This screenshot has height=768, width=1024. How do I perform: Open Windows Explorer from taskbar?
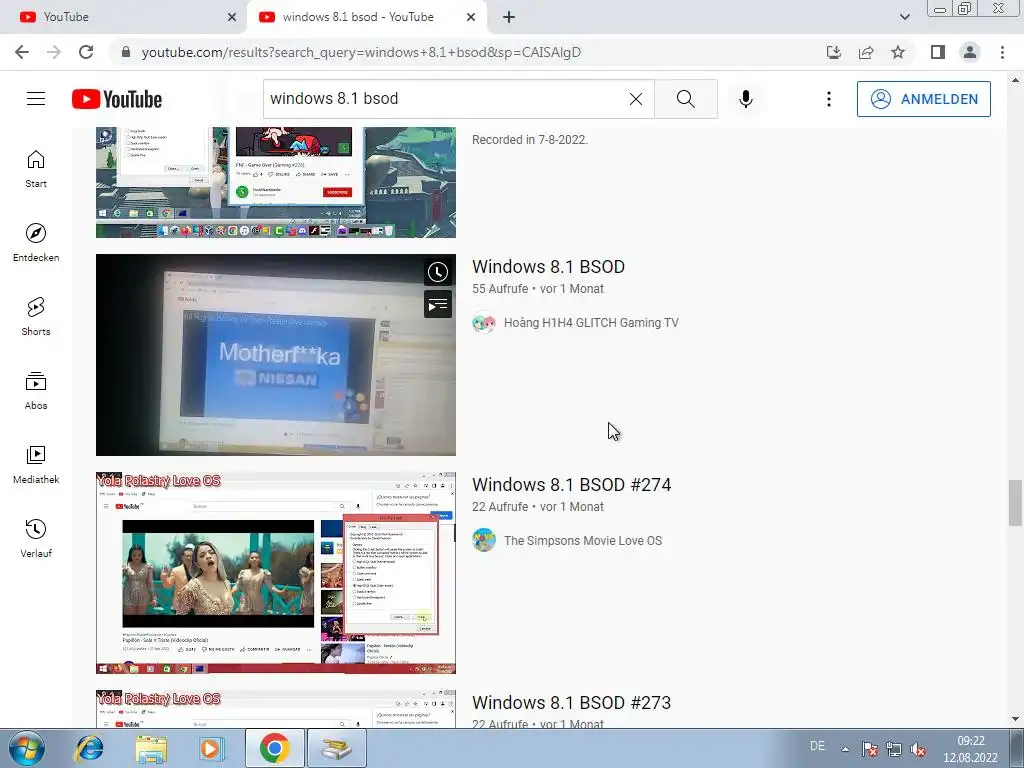point(151,748)
